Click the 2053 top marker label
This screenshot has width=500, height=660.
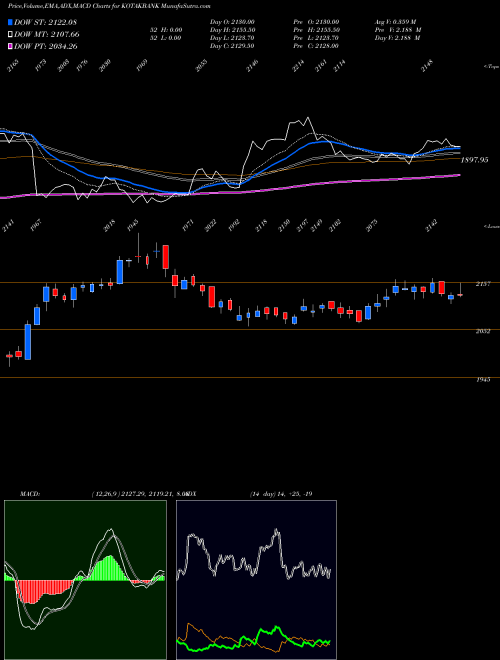(202, 66)
